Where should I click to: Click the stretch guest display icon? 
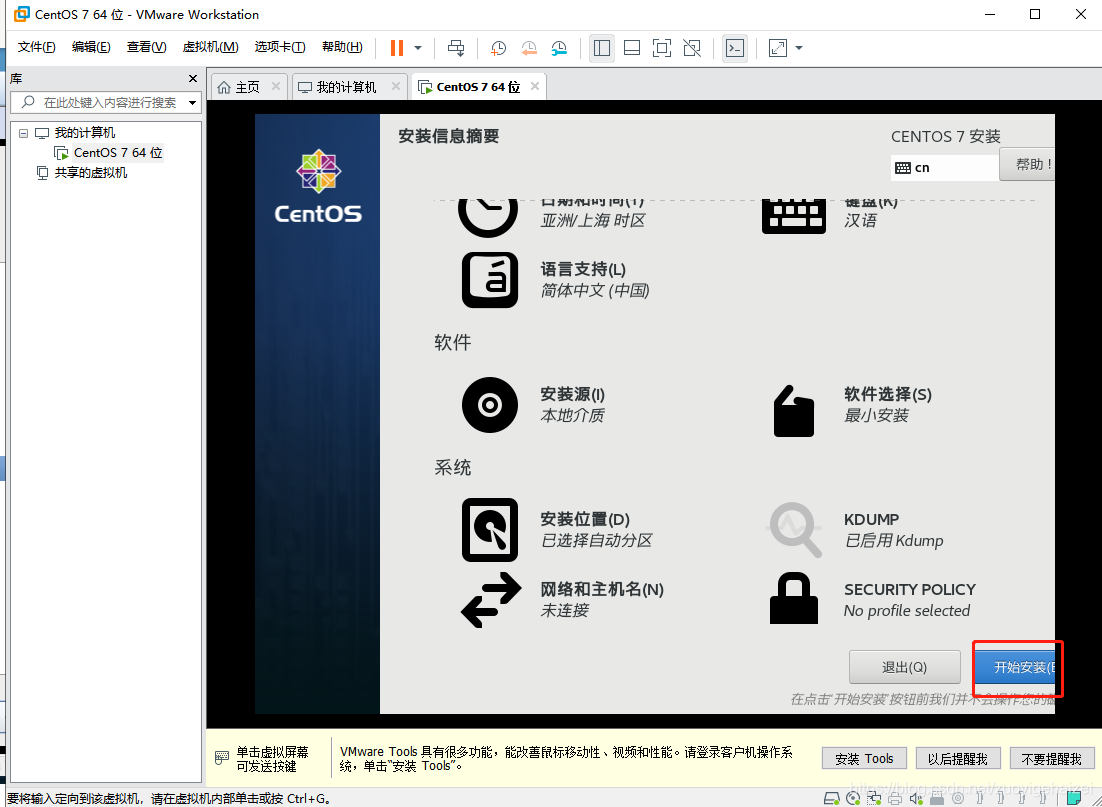point(777,48)
